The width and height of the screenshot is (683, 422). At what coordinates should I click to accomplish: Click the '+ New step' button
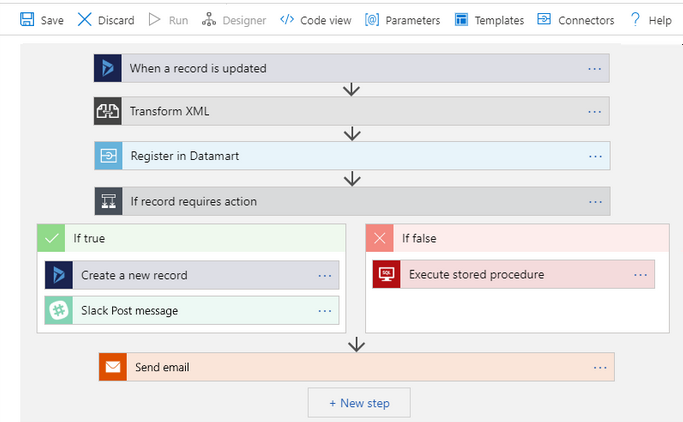click(x=359, y=403)
